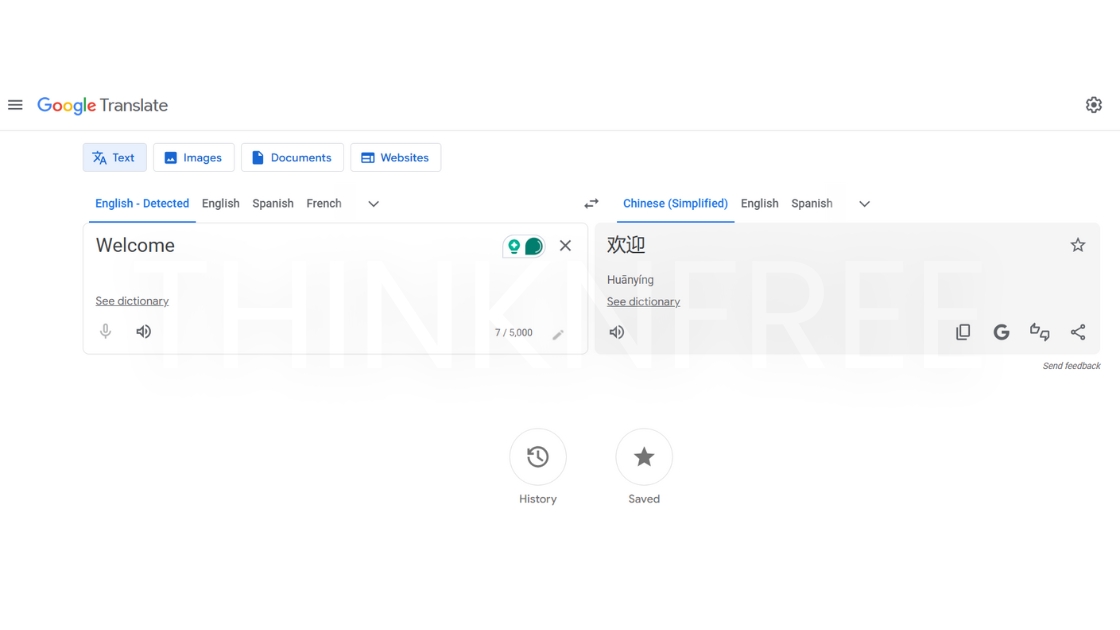Select Chinese (Simplified) target language
Screen dimensions: 1120x630
675,204
